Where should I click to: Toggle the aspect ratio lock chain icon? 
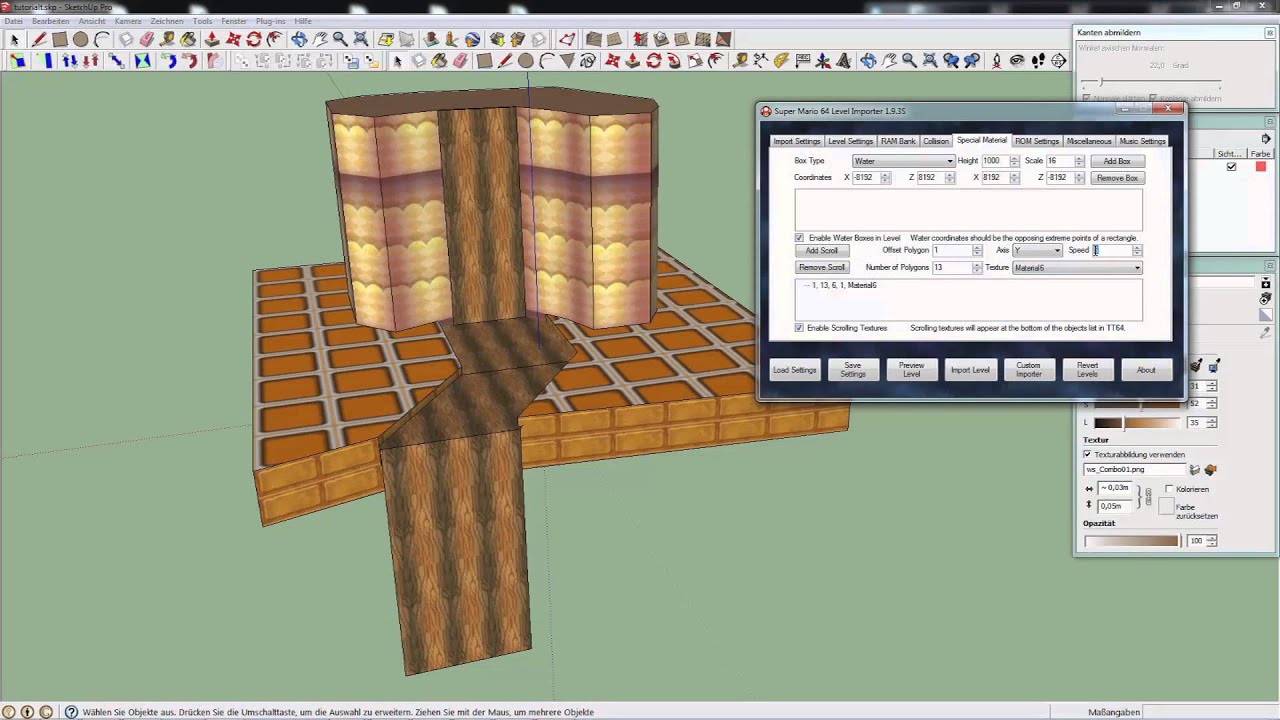(1149, 496)
